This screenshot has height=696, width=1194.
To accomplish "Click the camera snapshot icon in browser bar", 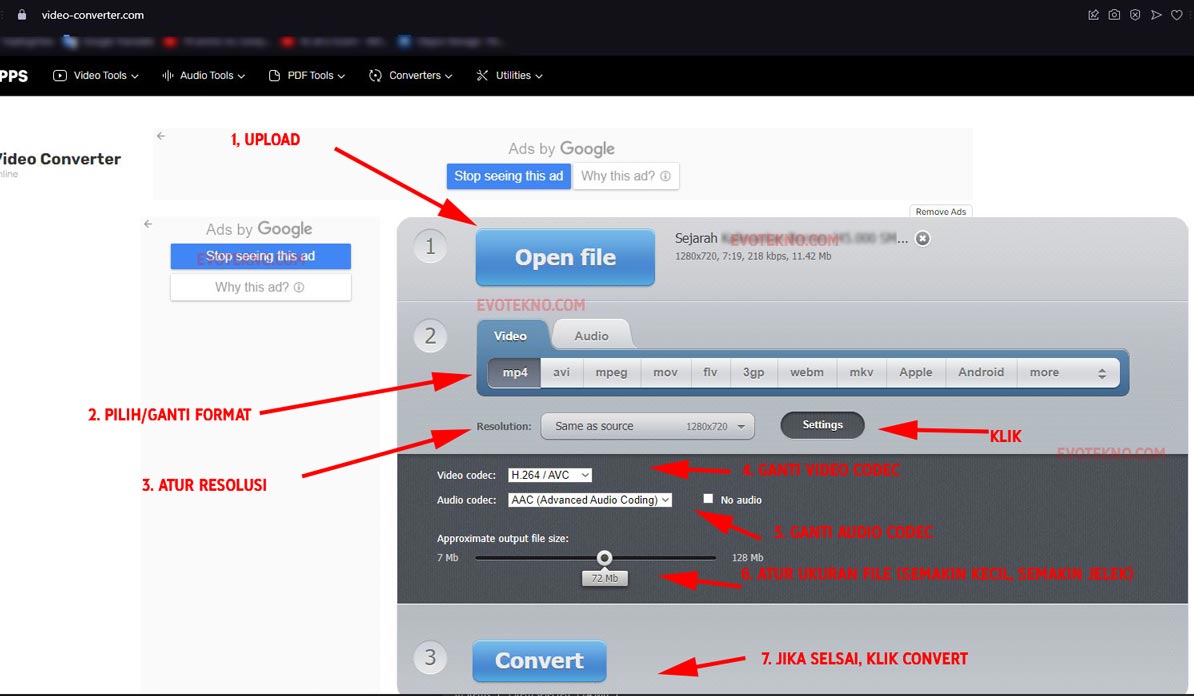I will pyautogui.click(x=1114, y=15).
